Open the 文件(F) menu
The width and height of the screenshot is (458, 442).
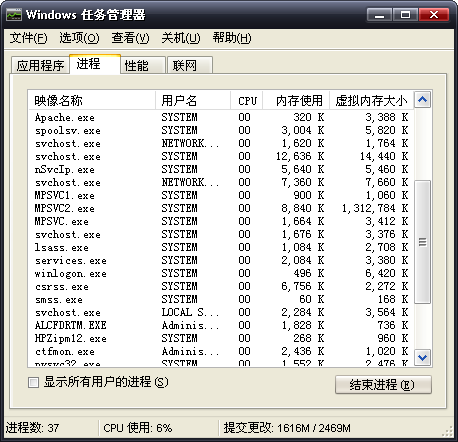pyautogui.click(x=28, y=38)
